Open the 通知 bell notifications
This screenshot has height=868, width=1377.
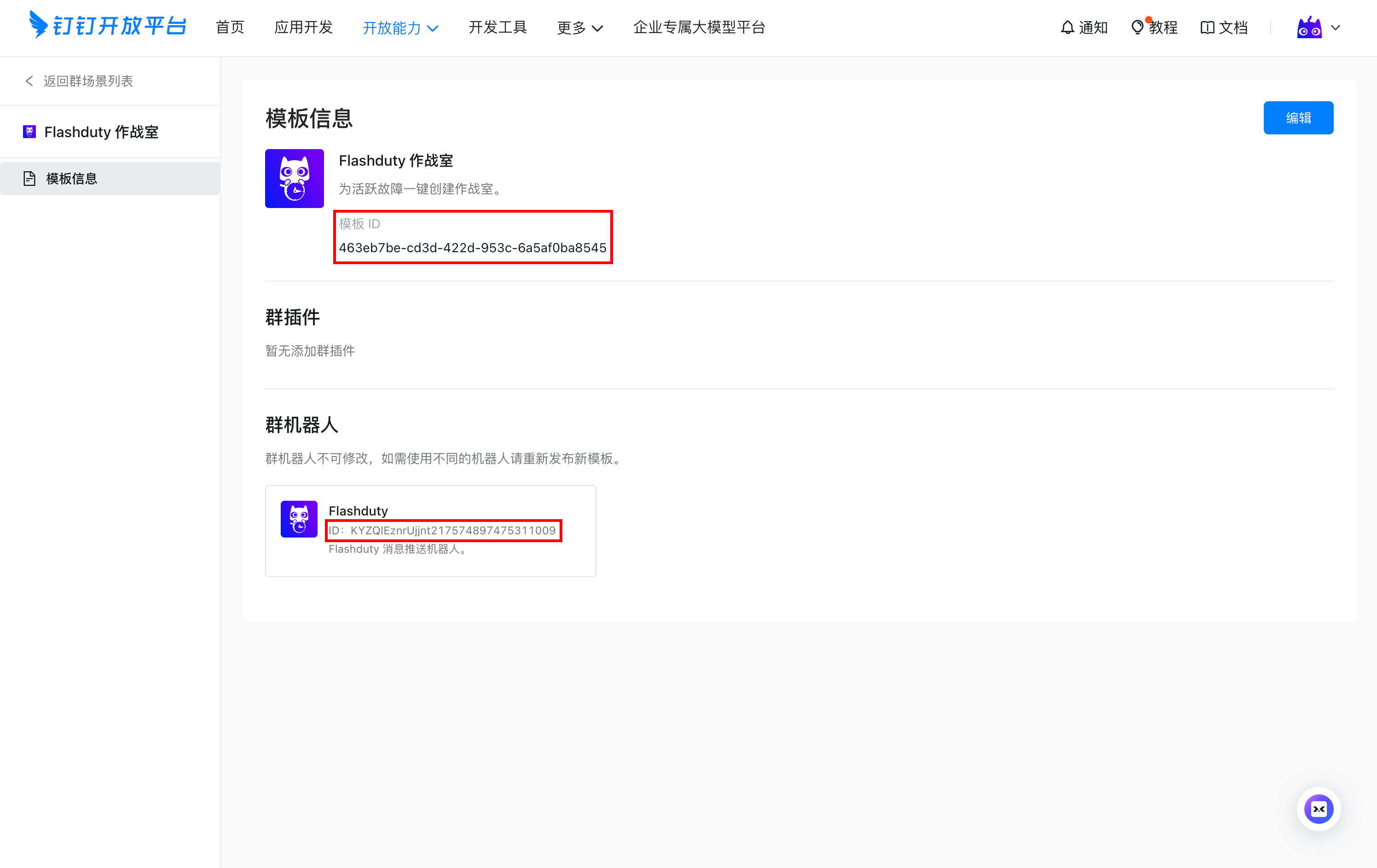pos(1084,28)
